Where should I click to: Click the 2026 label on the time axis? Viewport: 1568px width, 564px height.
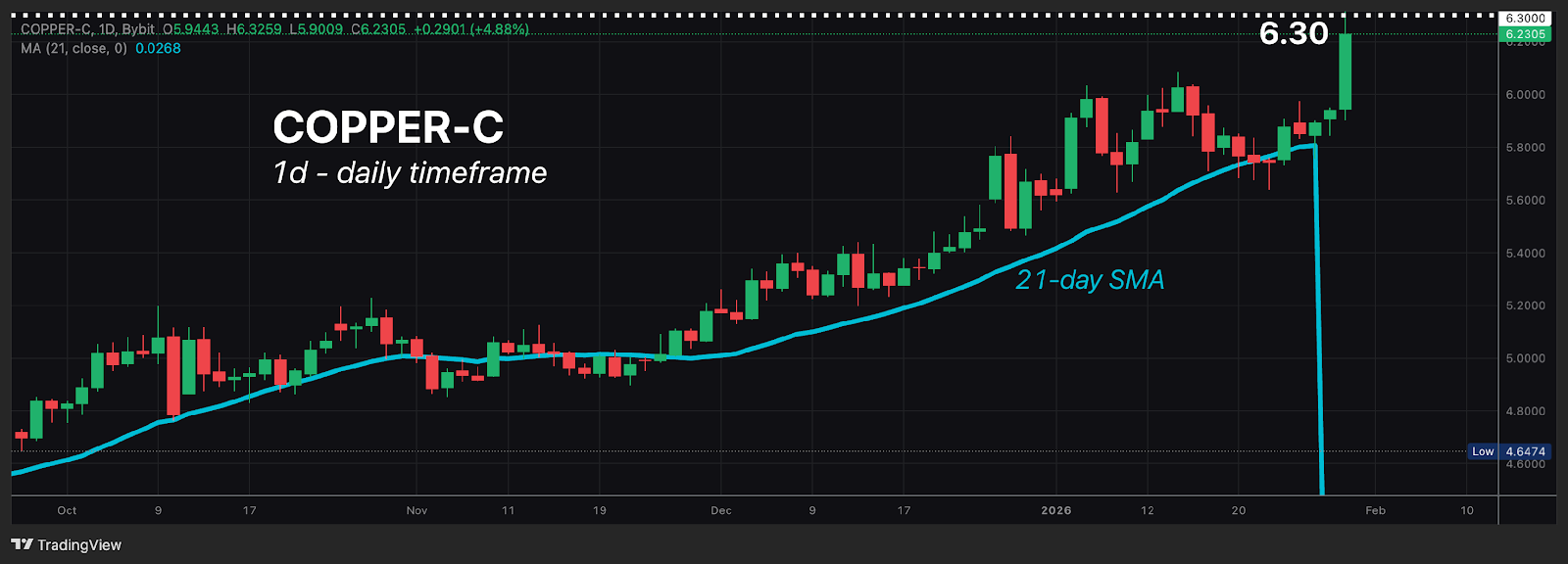1056,510
